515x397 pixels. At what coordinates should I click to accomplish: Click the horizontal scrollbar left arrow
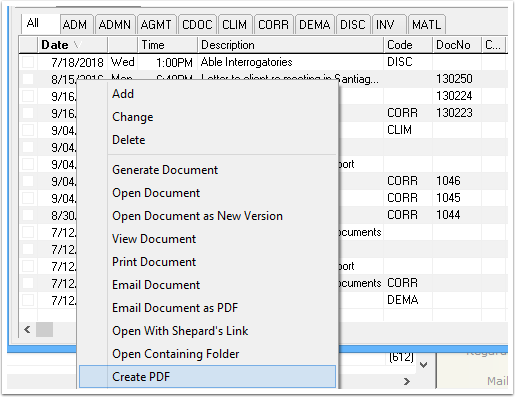[x=27, y=330]
